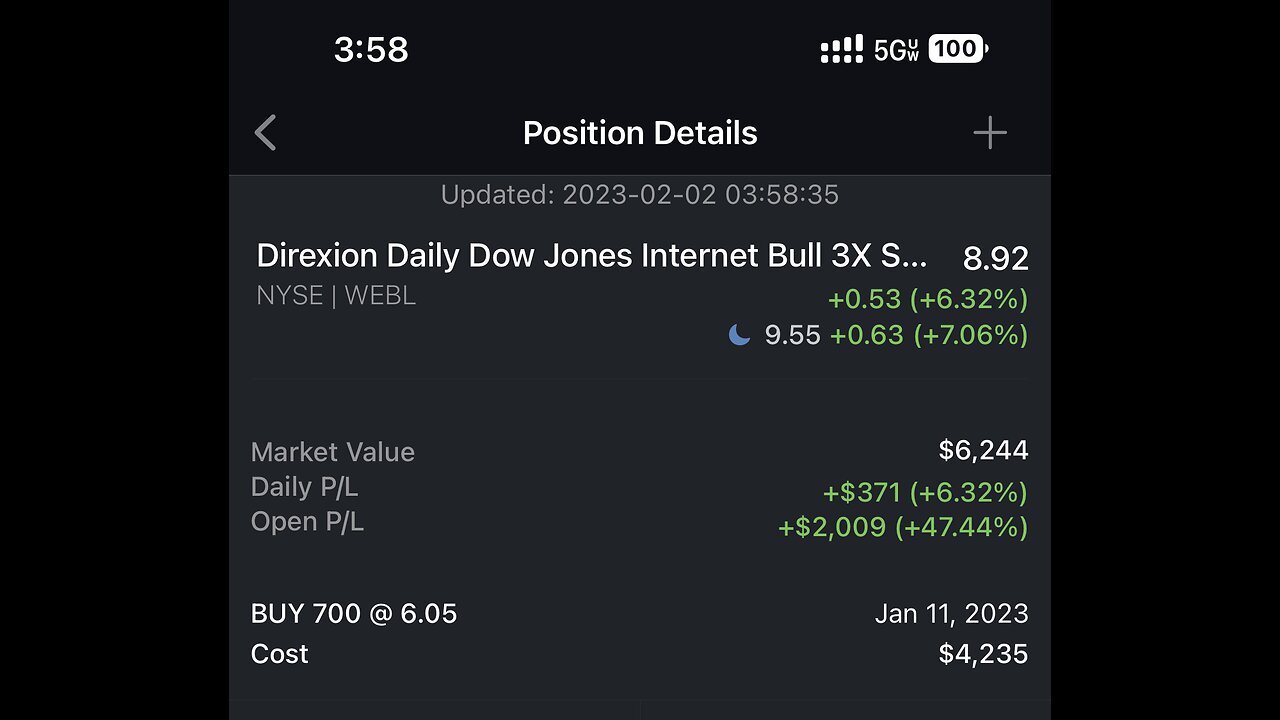Tap the Daily P/L +$371 value
1280x720 pixels.
coord(925,492)
